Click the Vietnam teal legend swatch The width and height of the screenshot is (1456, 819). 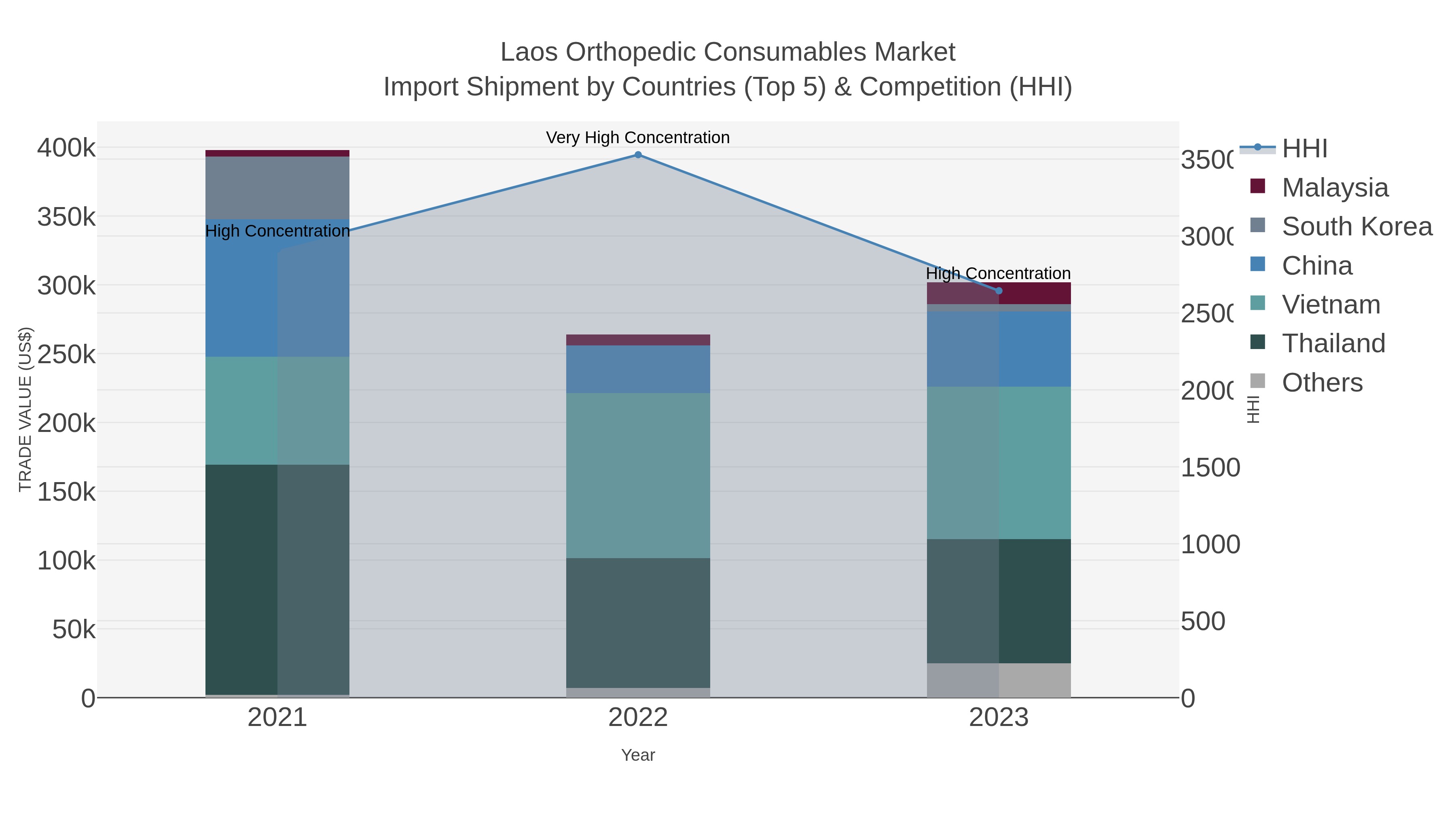pos(1257,303)
